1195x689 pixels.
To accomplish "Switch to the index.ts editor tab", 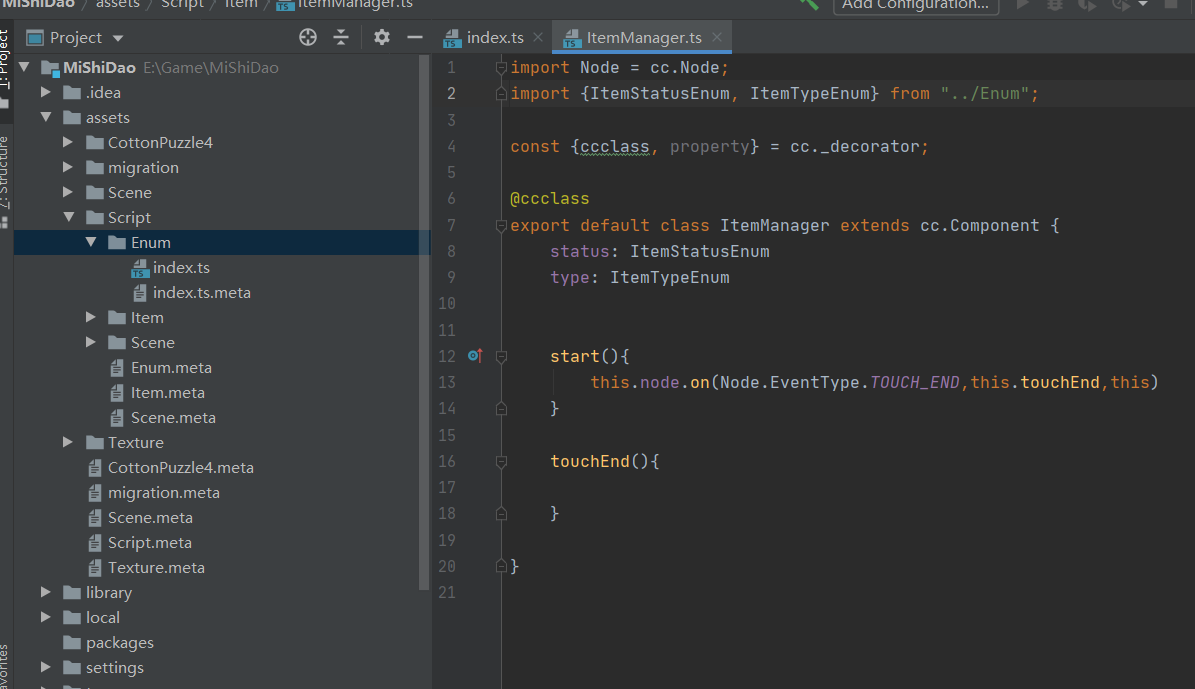I will tap(494, 38).
